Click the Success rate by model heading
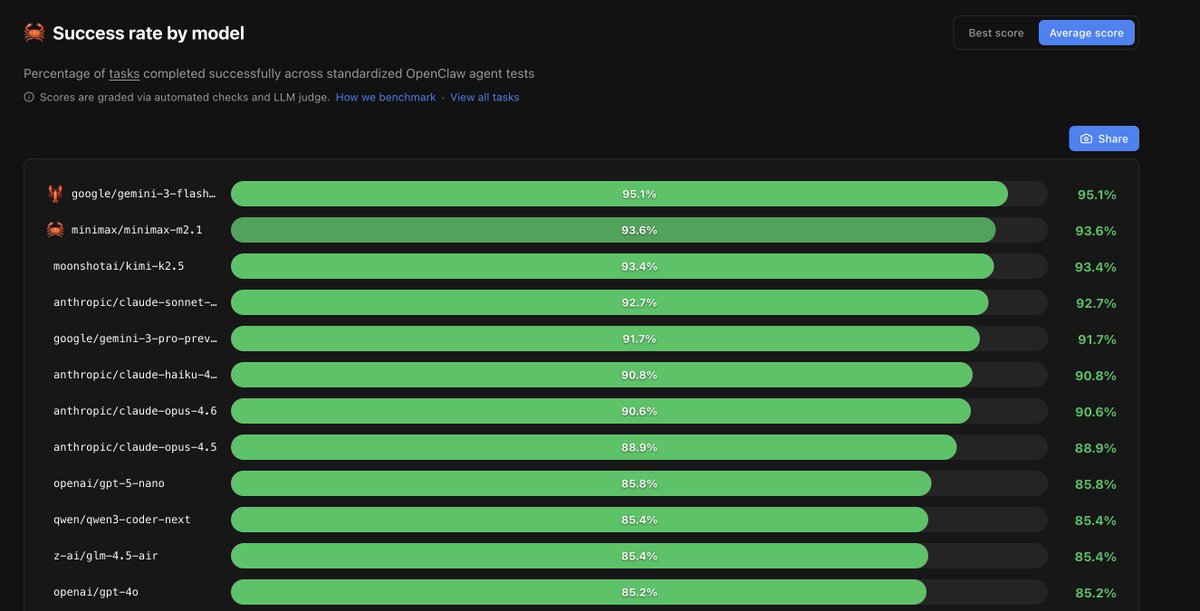 [148, 33]
